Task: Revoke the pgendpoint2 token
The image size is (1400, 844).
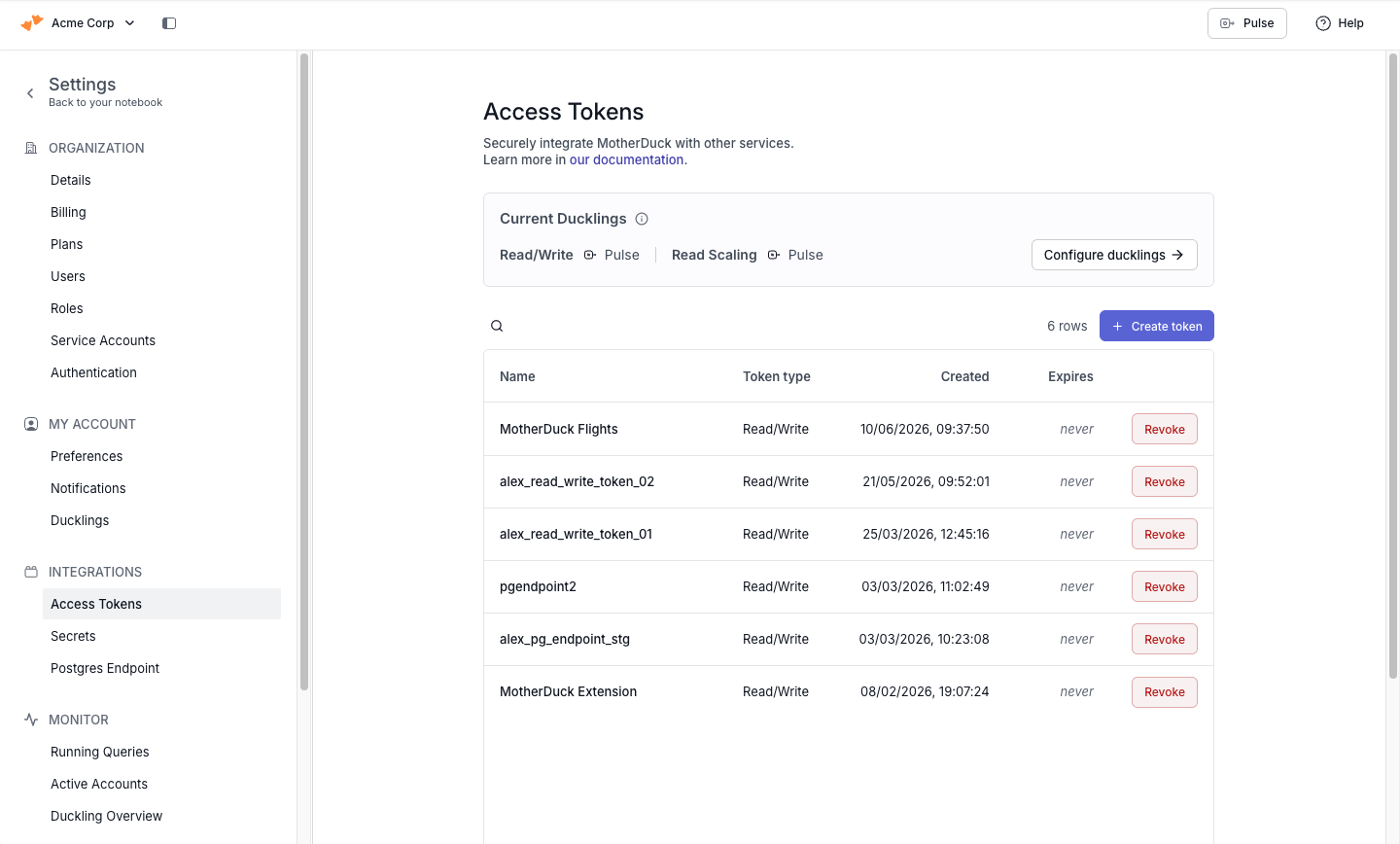Action: click(1165, 586)
